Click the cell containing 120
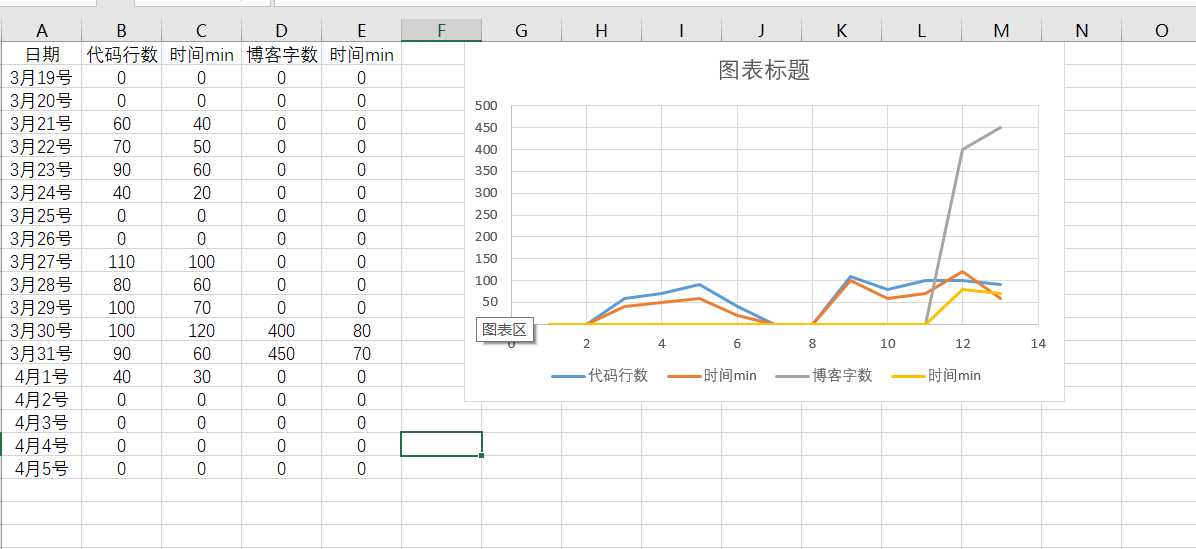 (x=201, y=330)
